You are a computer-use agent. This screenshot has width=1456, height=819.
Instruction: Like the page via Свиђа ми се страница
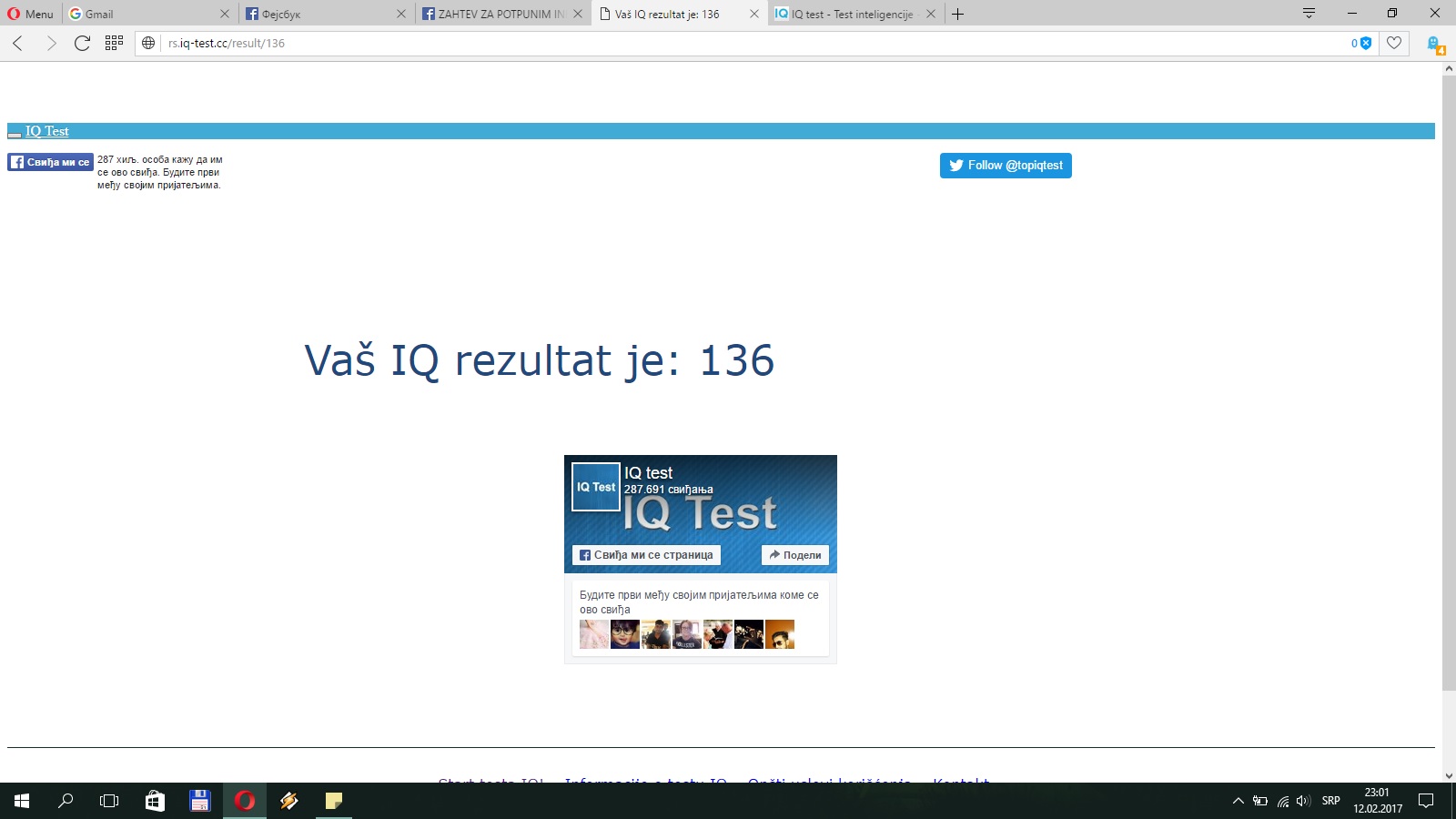tap(646, 555)
